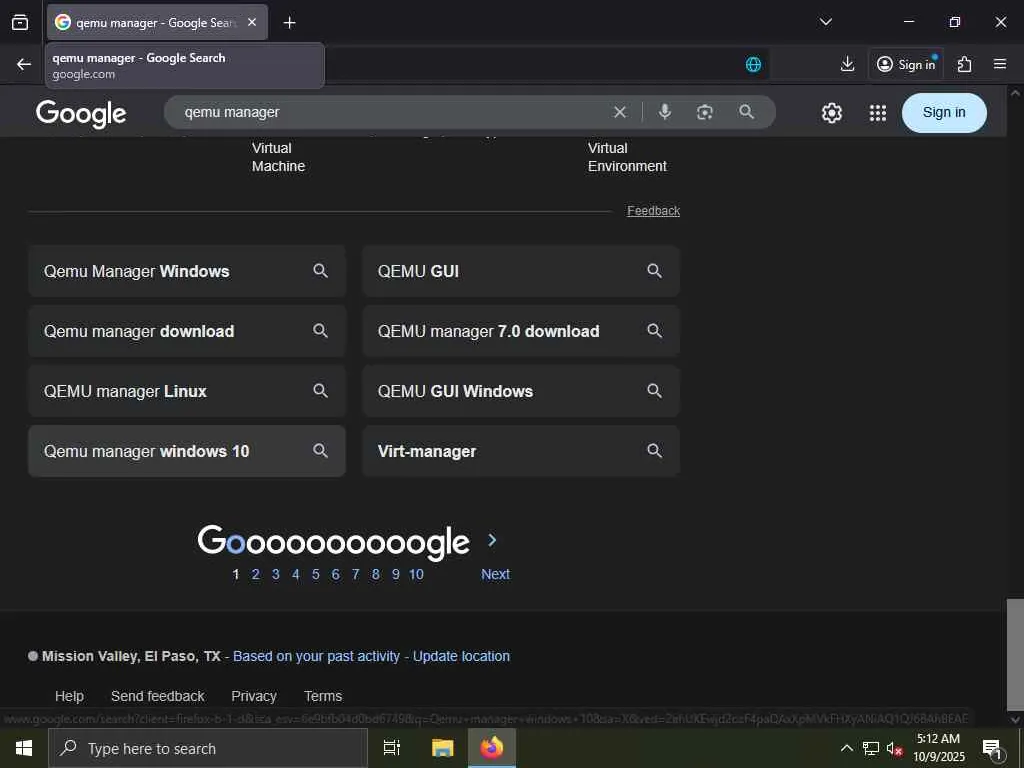
Task: Open the notification center icon
Action: pos(991,748)
